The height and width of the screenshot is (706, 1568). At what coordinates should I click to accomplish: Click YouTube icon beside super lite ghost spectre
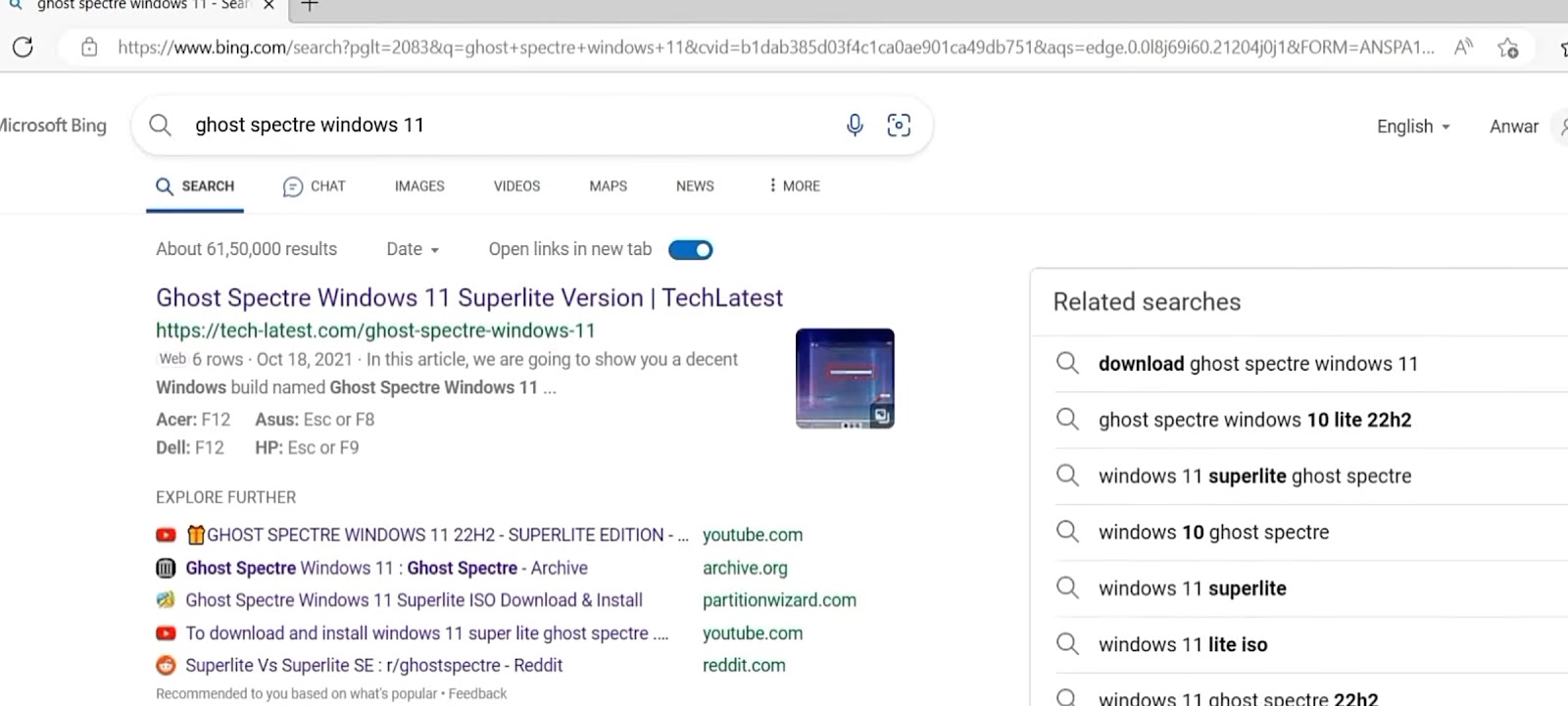[166, 633]
